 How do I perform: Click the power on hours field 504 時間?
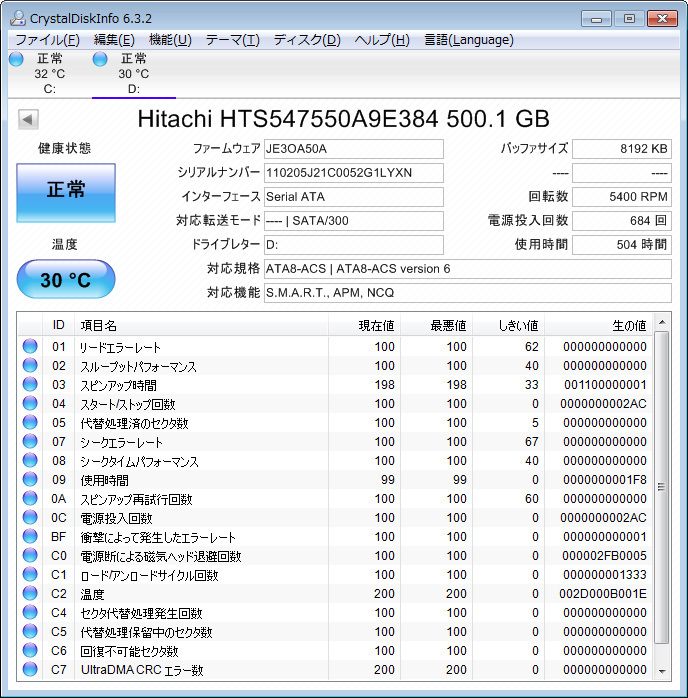622,245
